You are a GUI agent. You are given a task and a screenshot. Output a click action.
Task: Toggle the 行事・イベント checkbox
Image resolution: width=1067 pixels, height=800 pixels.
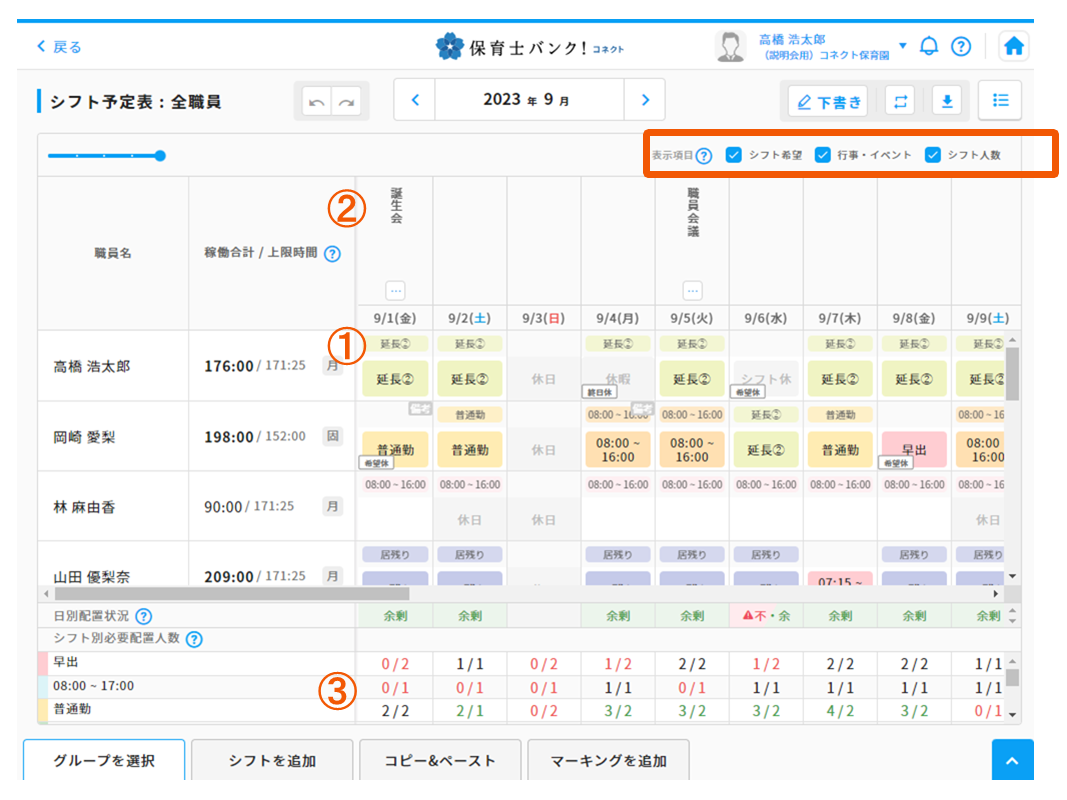[823, 155]
